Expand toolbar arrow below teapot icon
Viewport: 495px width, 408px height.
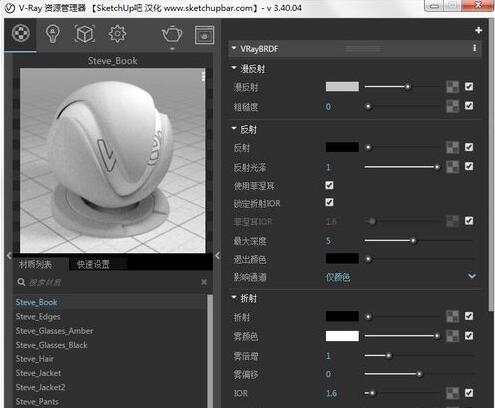click(172, 49)
